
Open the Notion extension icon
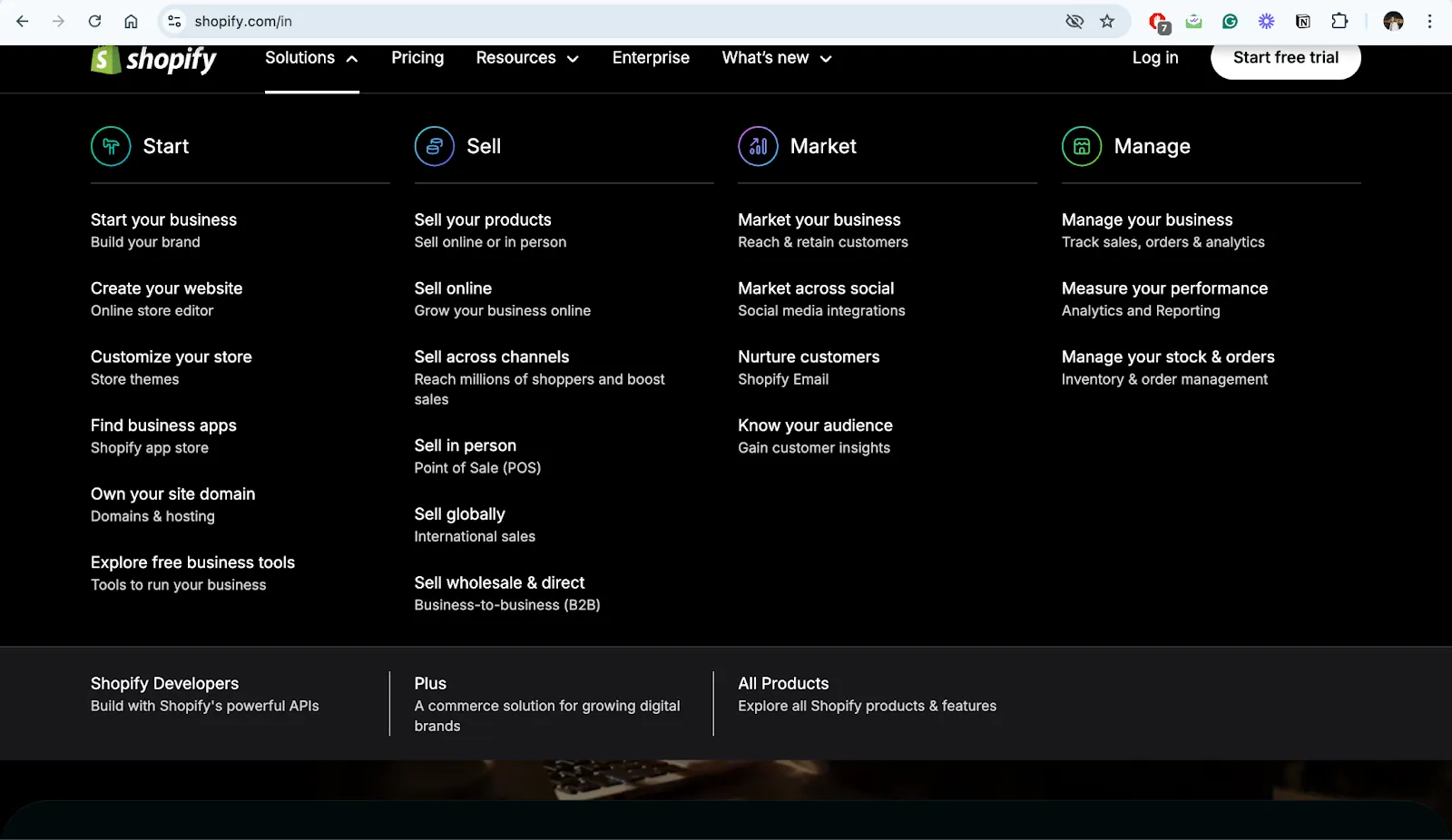coord(1302,21)
